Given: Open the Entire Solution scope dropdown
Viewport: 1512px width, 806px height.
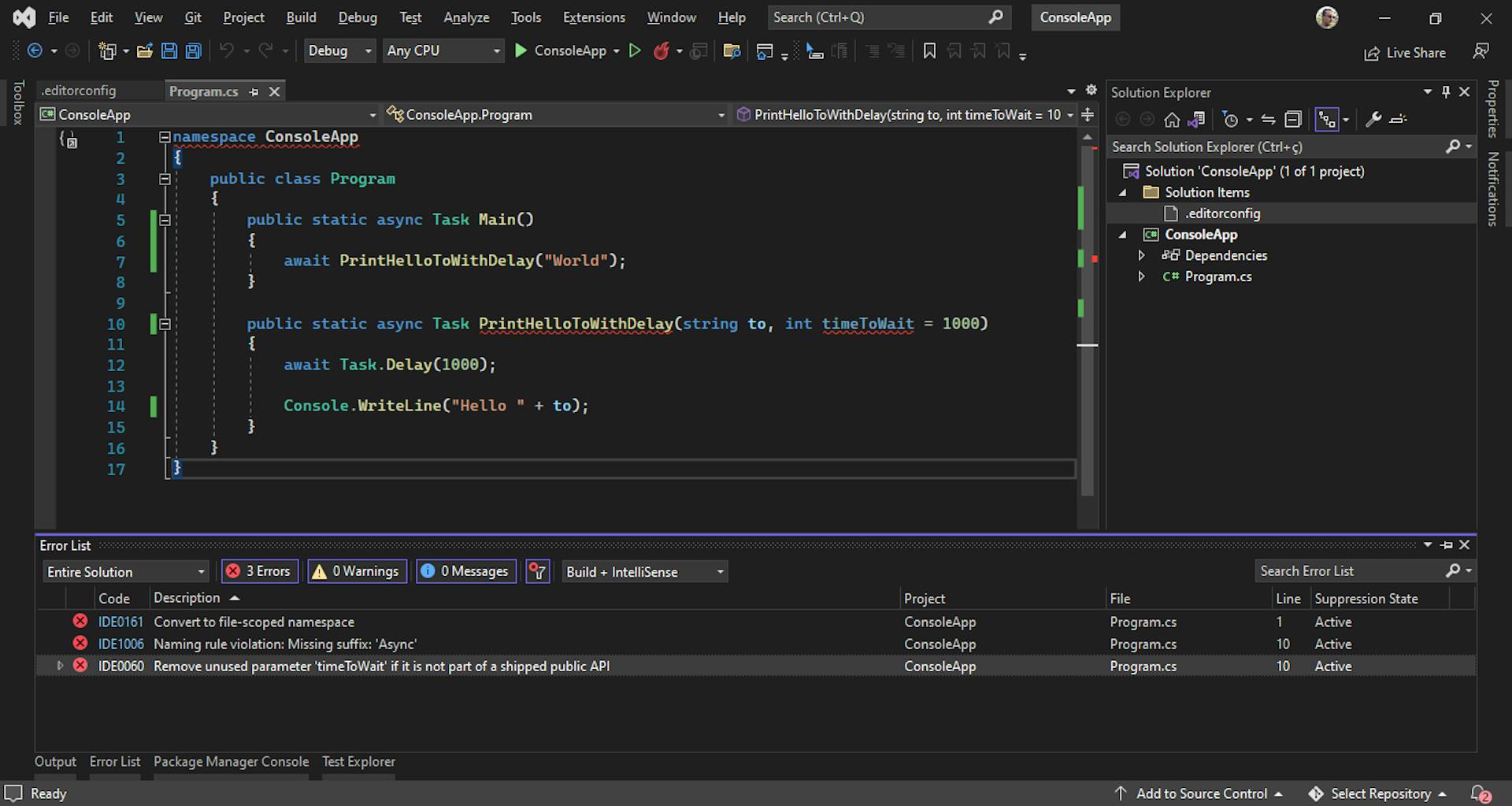Looking at the screenshot, I should [x=126, y=572].
